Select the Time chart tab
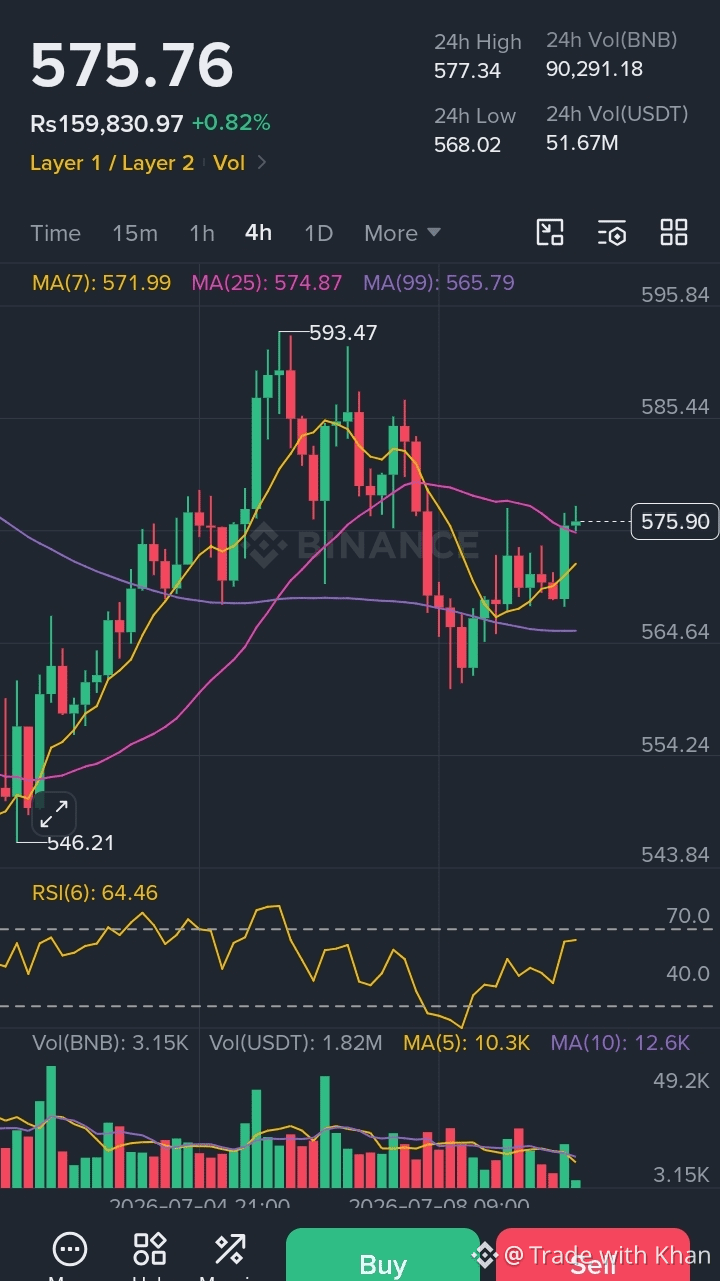720x1281 pixels. tap(55, 233)
